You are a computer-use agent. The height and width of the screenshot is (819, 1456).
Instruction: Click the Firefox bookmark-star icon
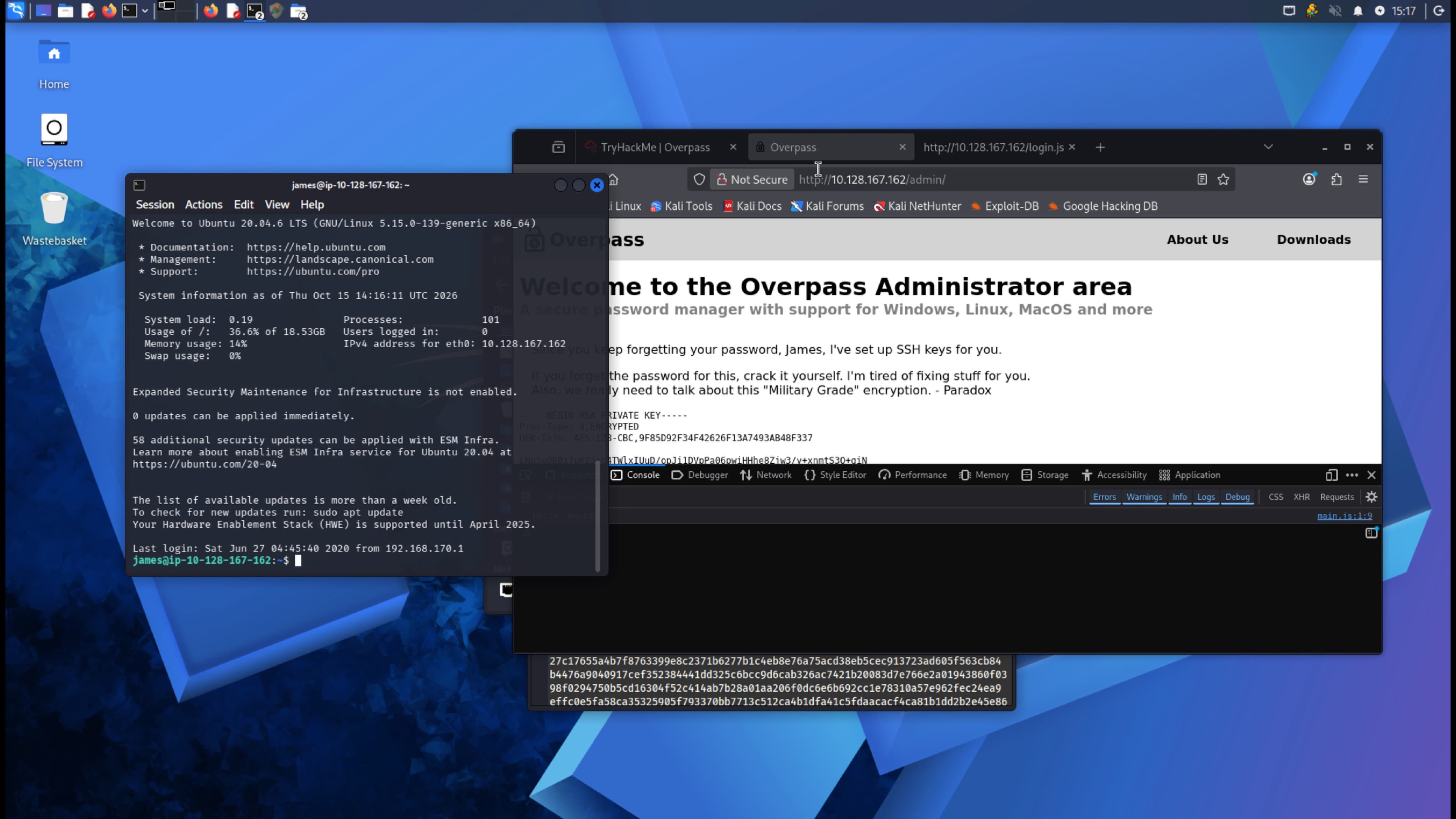coord(1223,179)
